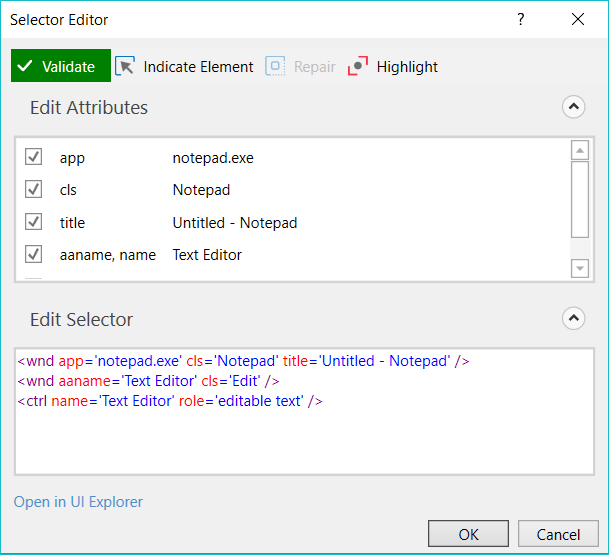This screenshot has height=555, width=609.
Task: Click the ctrl name='Text Editor' selector line
Action: (170, 401)
